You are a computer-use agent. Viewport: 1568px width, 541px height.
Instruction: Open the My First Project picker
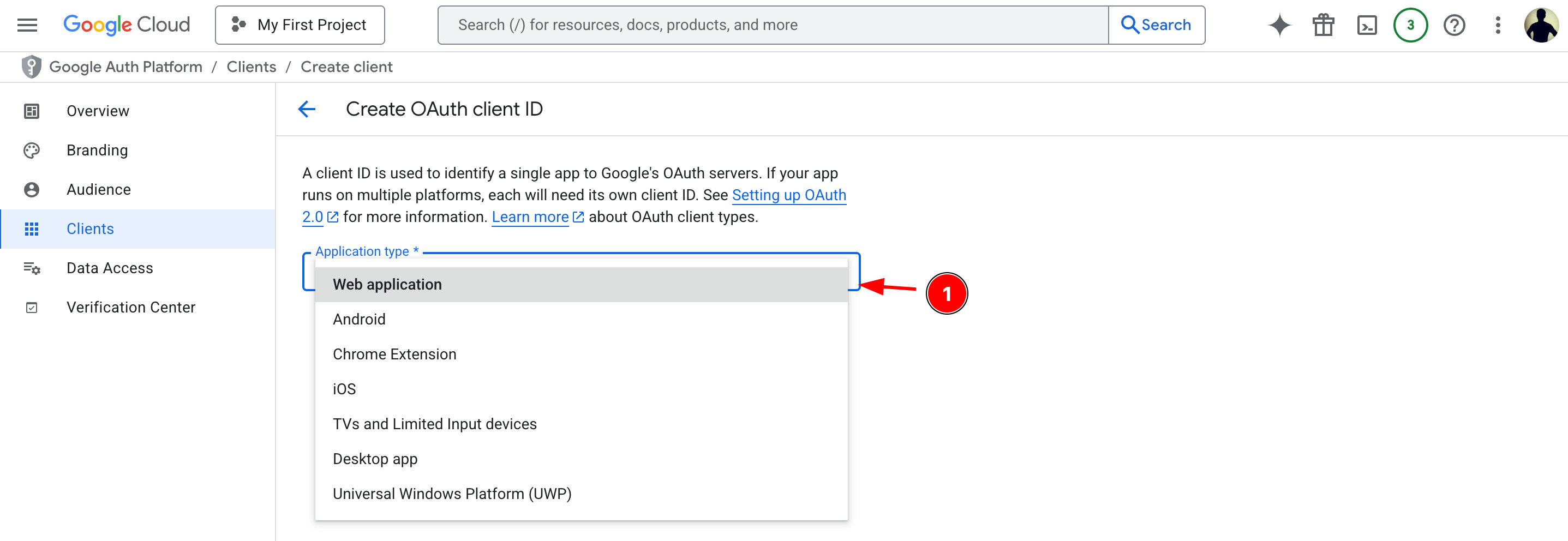[x=300, y=25]
